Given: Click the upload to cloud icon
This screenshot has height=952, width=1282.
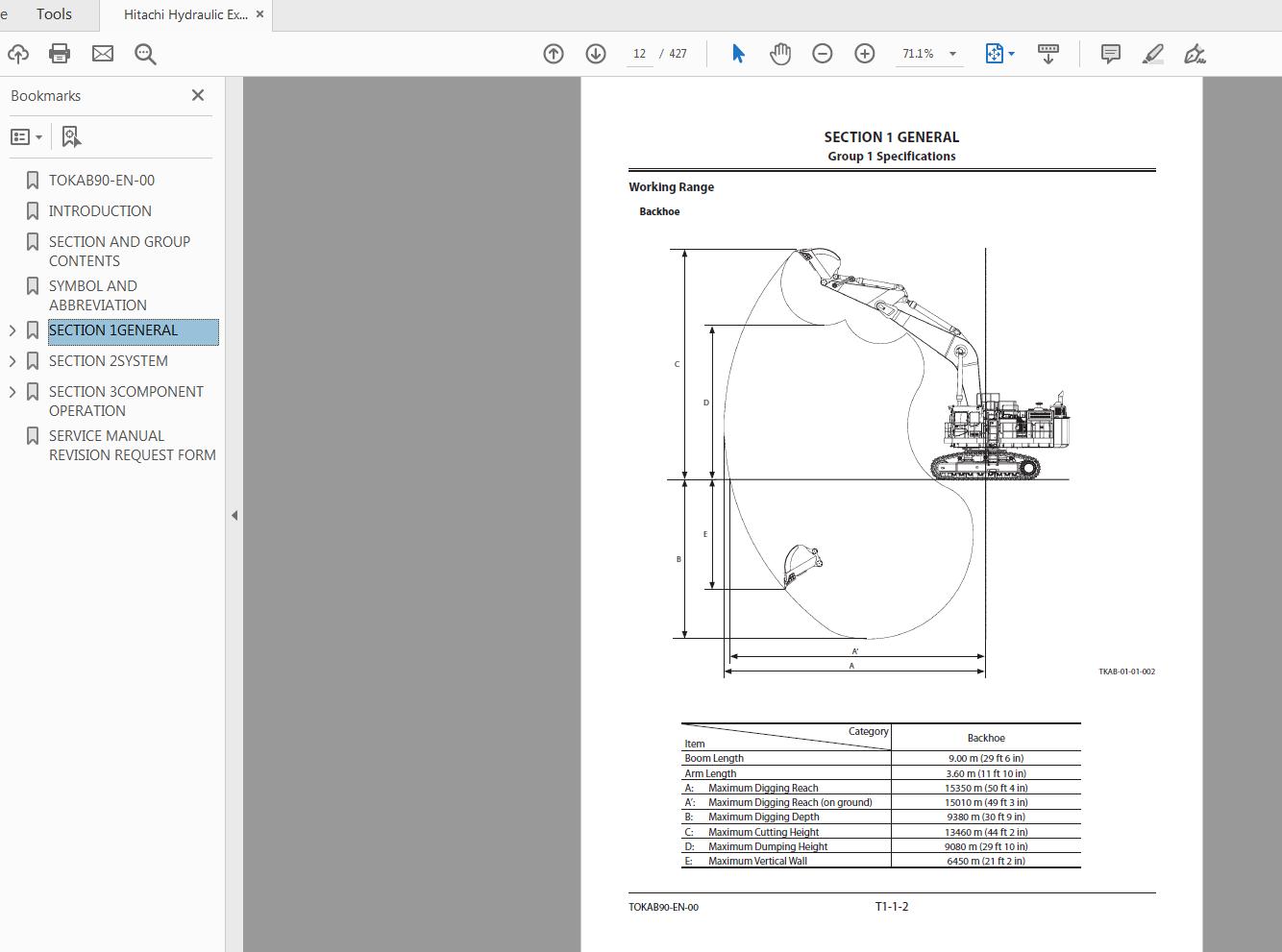Looking at the screenshot, I should 17,54.
